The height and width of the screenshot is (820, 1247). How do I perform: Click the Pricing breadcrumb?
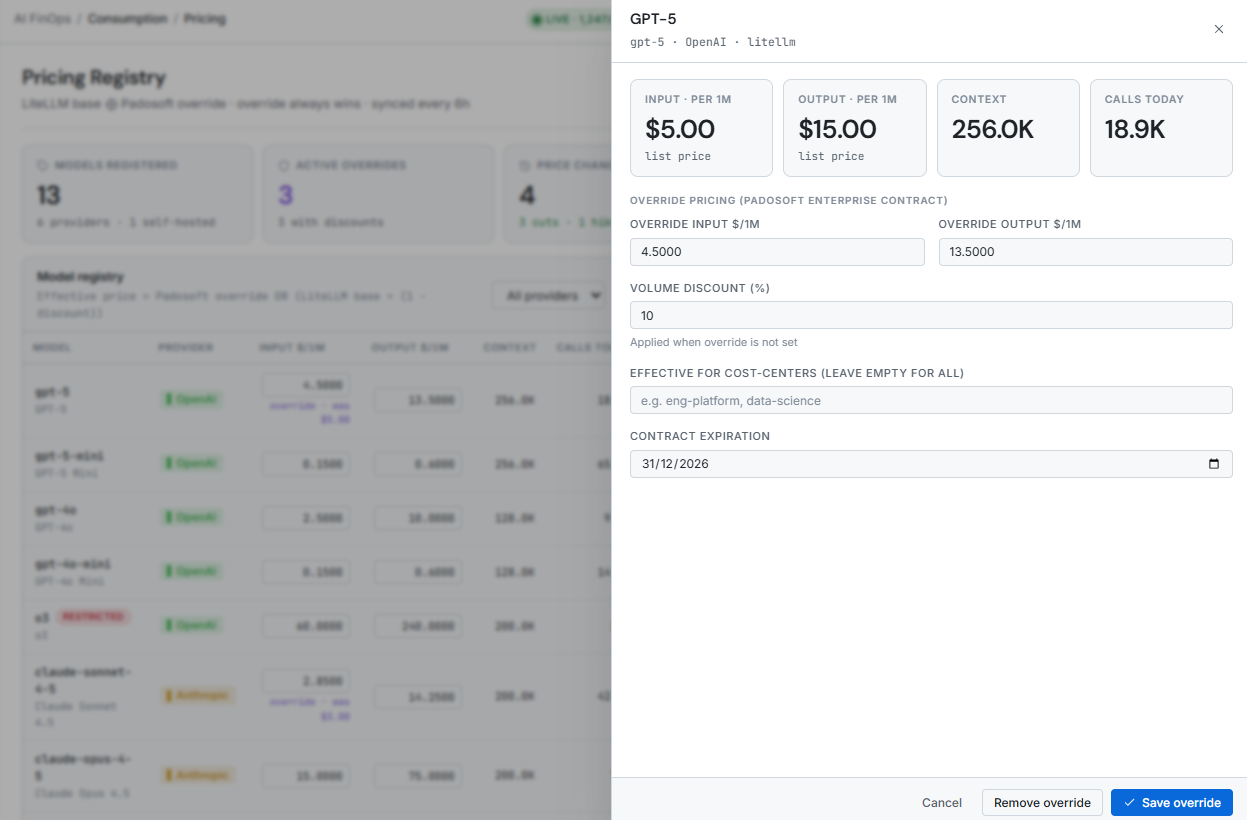pyautogui.click(x=205, y=19)
